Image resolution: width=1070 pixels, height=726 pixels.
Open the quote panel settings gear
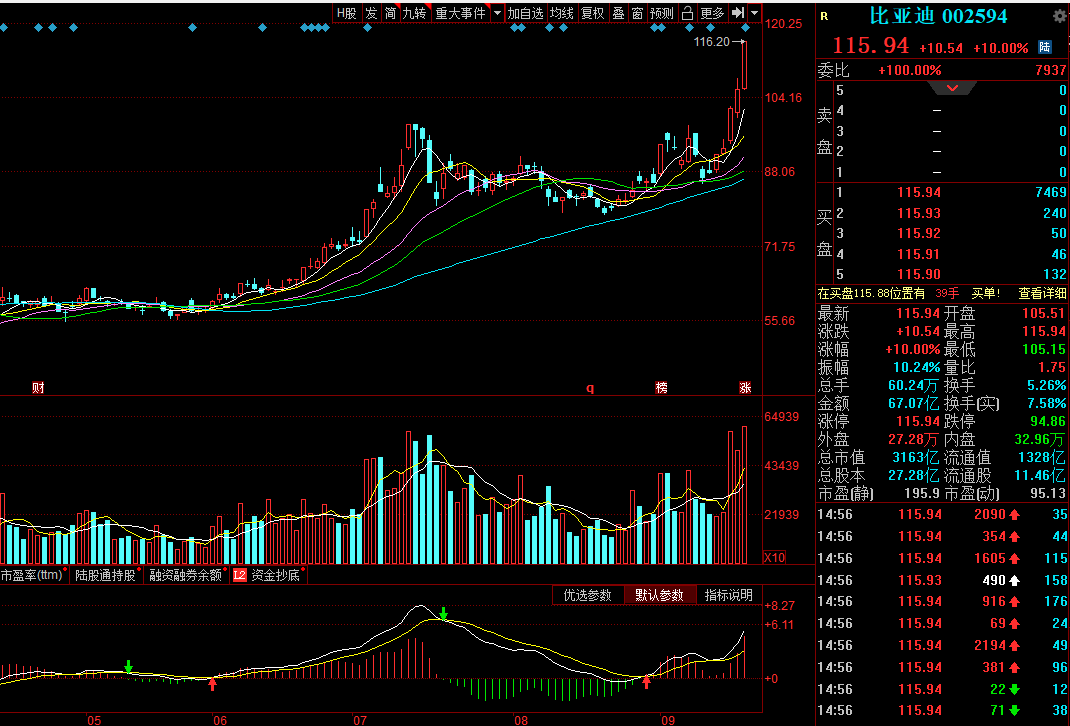pos(1060,16)
